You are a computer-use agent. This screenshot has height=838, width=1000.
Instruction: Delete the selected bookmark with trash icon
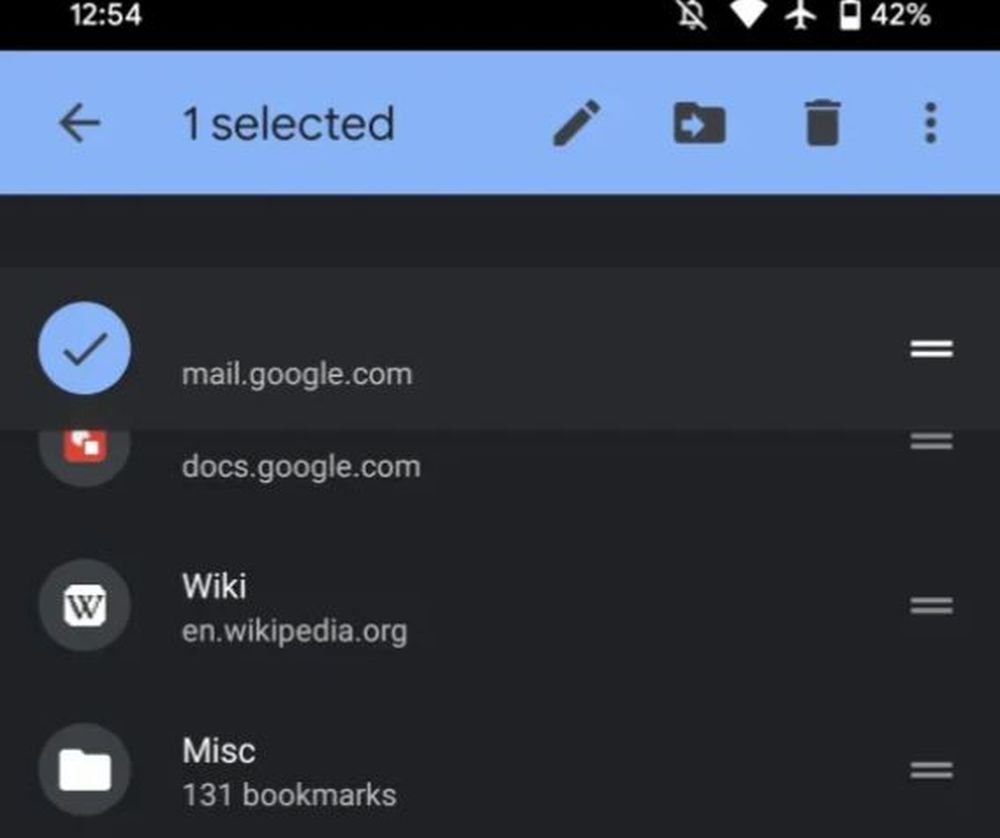pyautogui.click(x=822, y=124)
